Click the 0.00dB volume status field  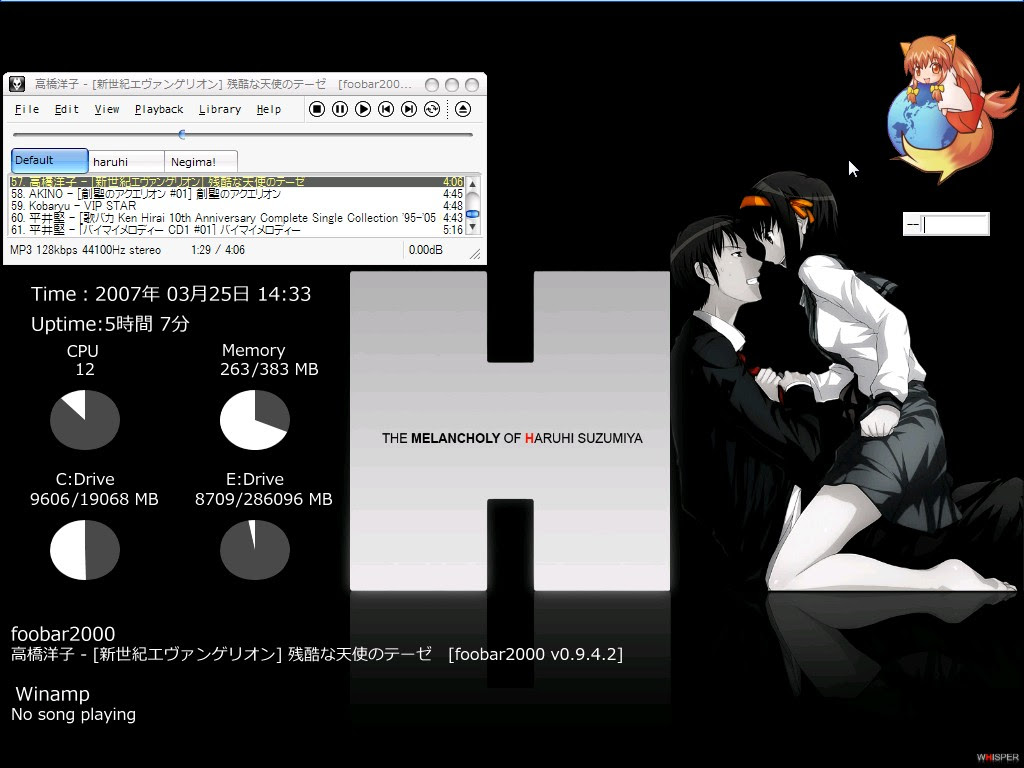pos(426,250)
